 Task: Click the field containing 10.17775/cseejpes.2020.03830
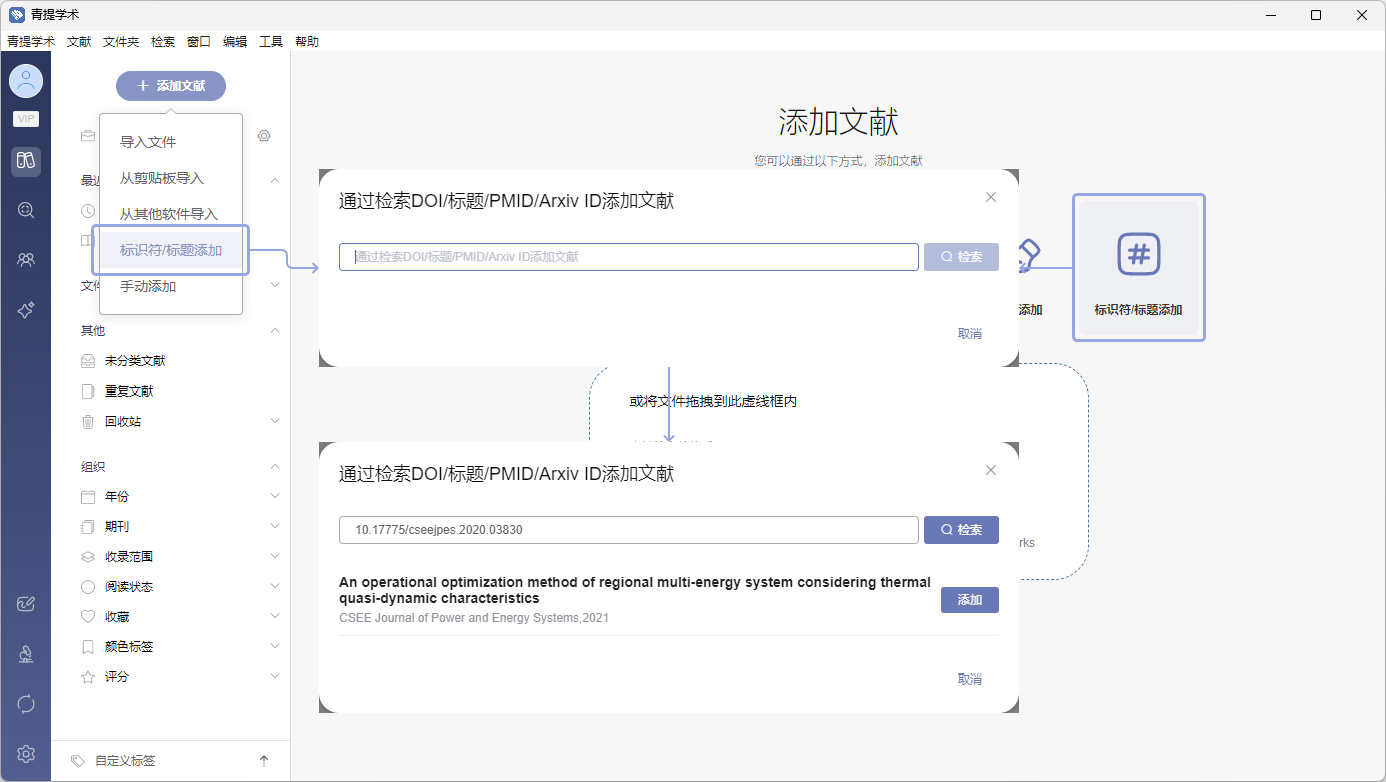click(629, 530)
